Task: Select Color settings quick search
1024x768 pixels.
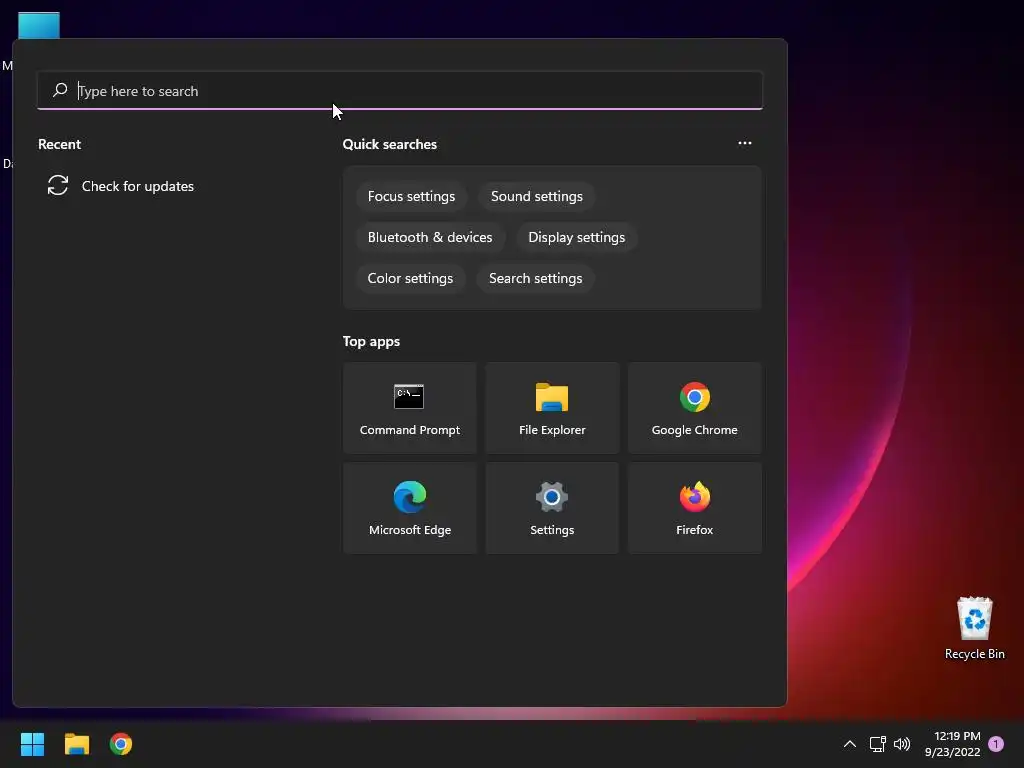Action: (x=410, y=279)
